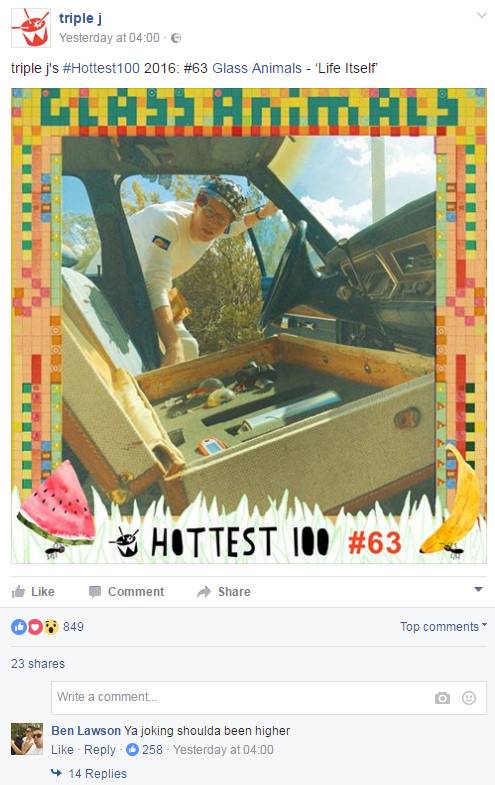This screenshot has width=495, height=785.
Task: Click the replies arrow icon
Action: click(x=57, y=773)
